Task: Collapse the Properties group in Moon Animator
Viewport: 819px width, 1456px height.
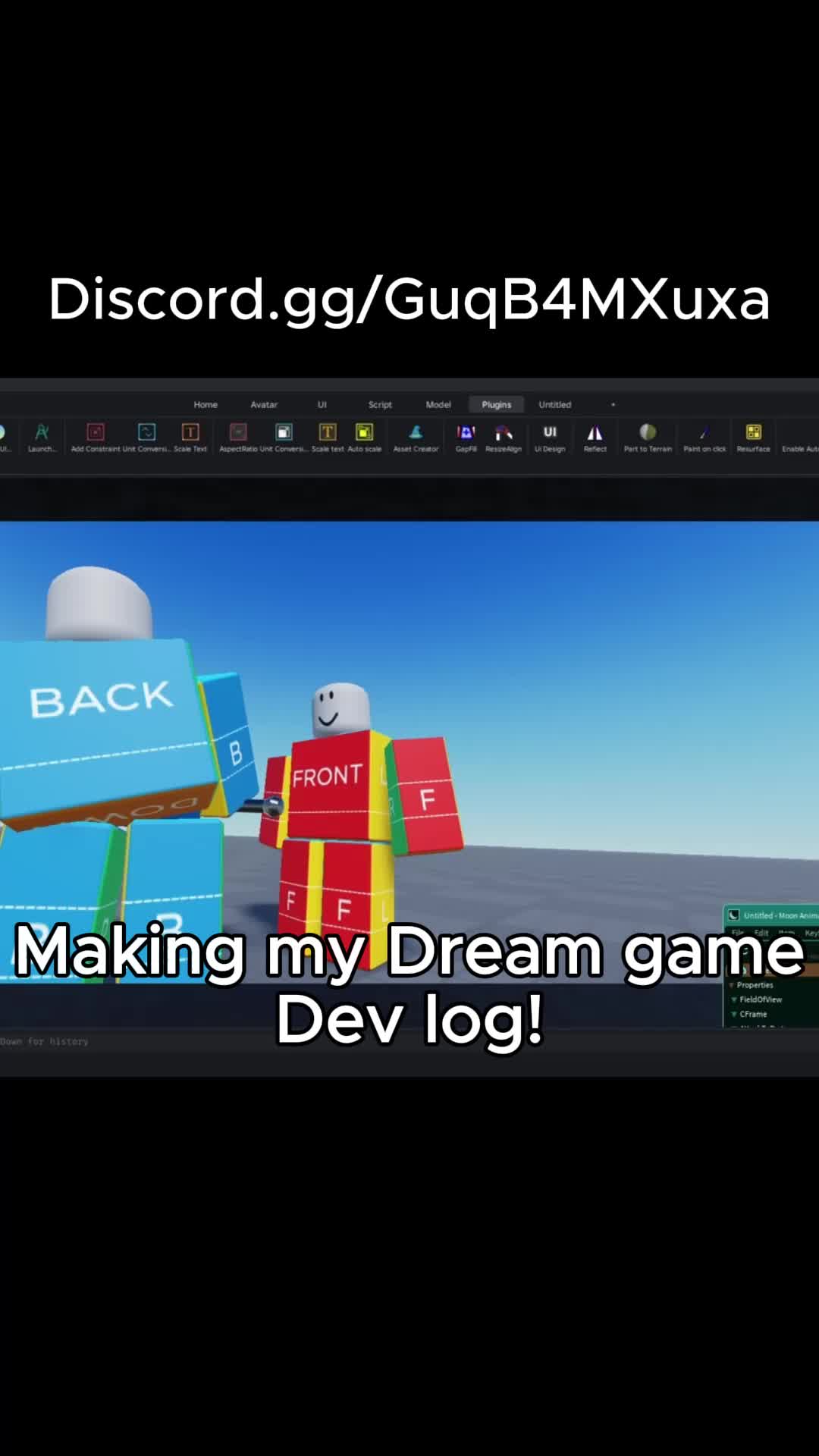Action: point(733,985)
